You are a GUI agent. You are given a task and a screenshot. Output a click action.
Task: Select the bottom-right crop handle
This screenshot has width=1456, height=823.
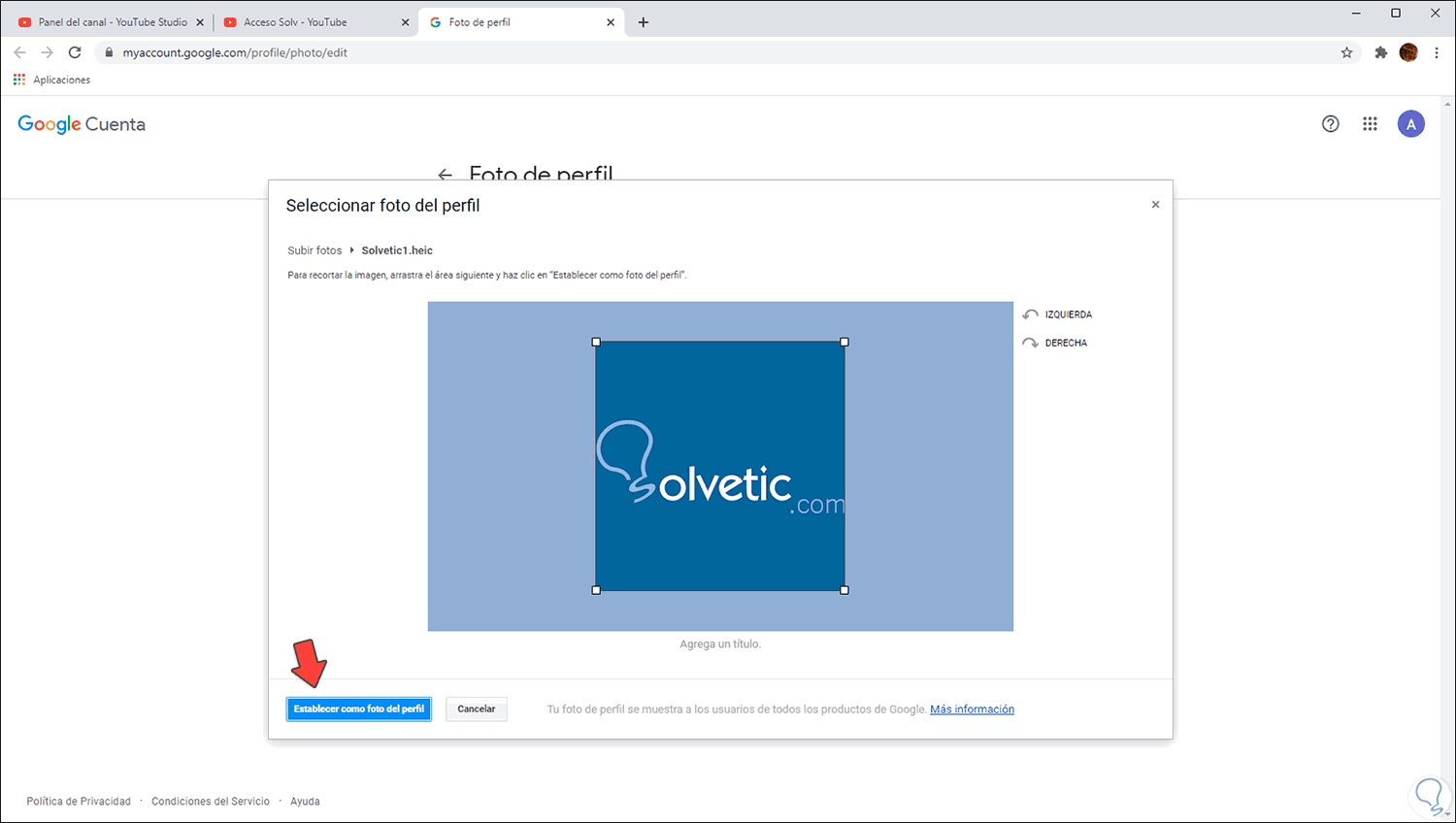(844, 590)
